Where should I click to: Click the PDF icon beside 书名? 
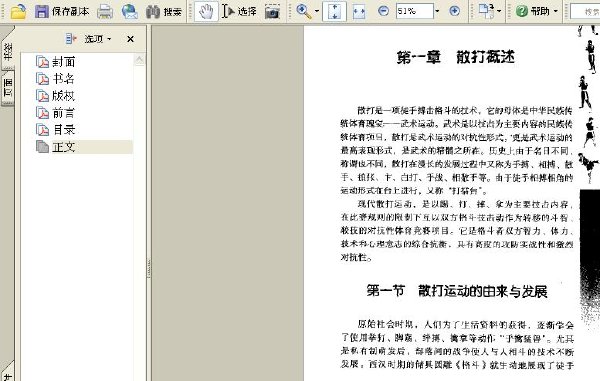point(42,79)
